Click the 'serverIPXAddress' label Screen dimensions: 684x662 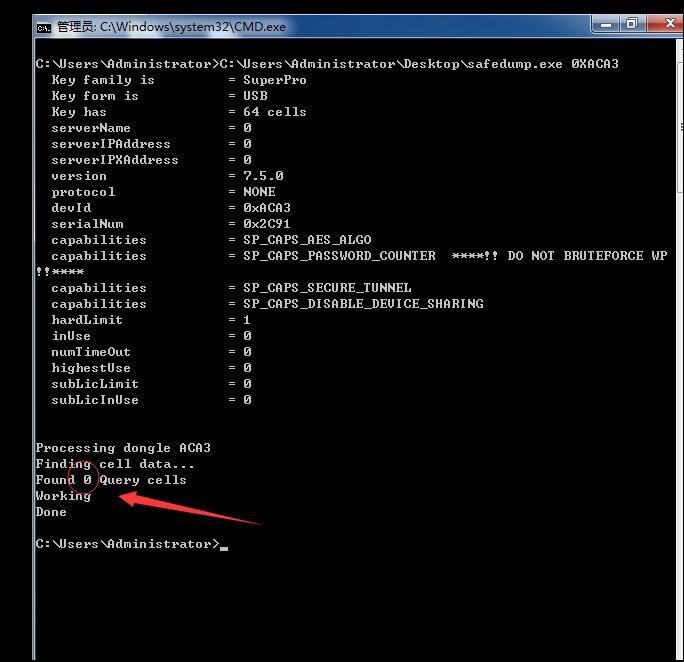pos(115,160)
